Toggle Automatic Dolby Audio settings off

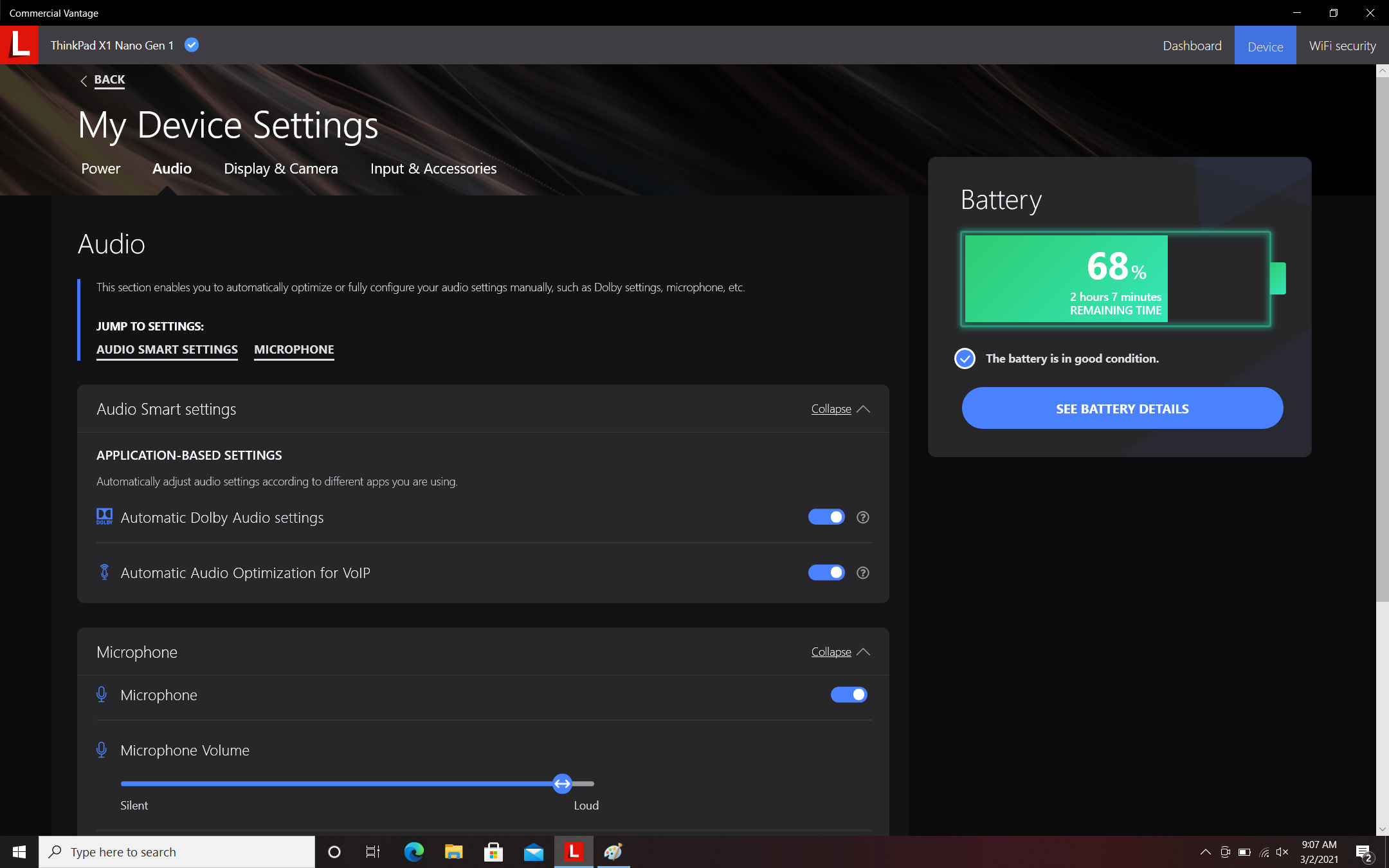pyautogui.click(x=826, y=516)
